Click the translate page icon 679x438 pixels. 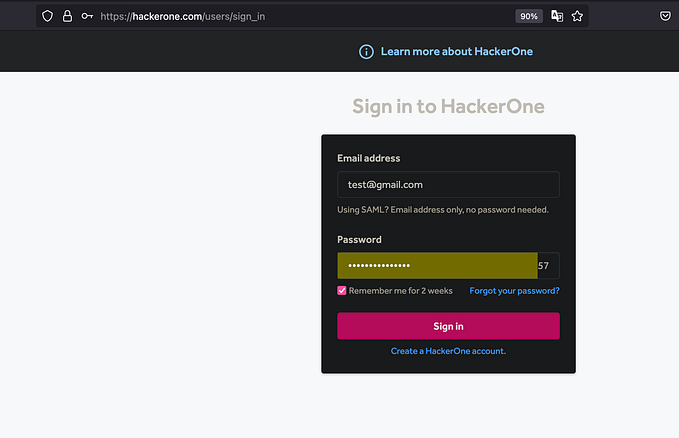pyautogui.click(x=557, y=16)
